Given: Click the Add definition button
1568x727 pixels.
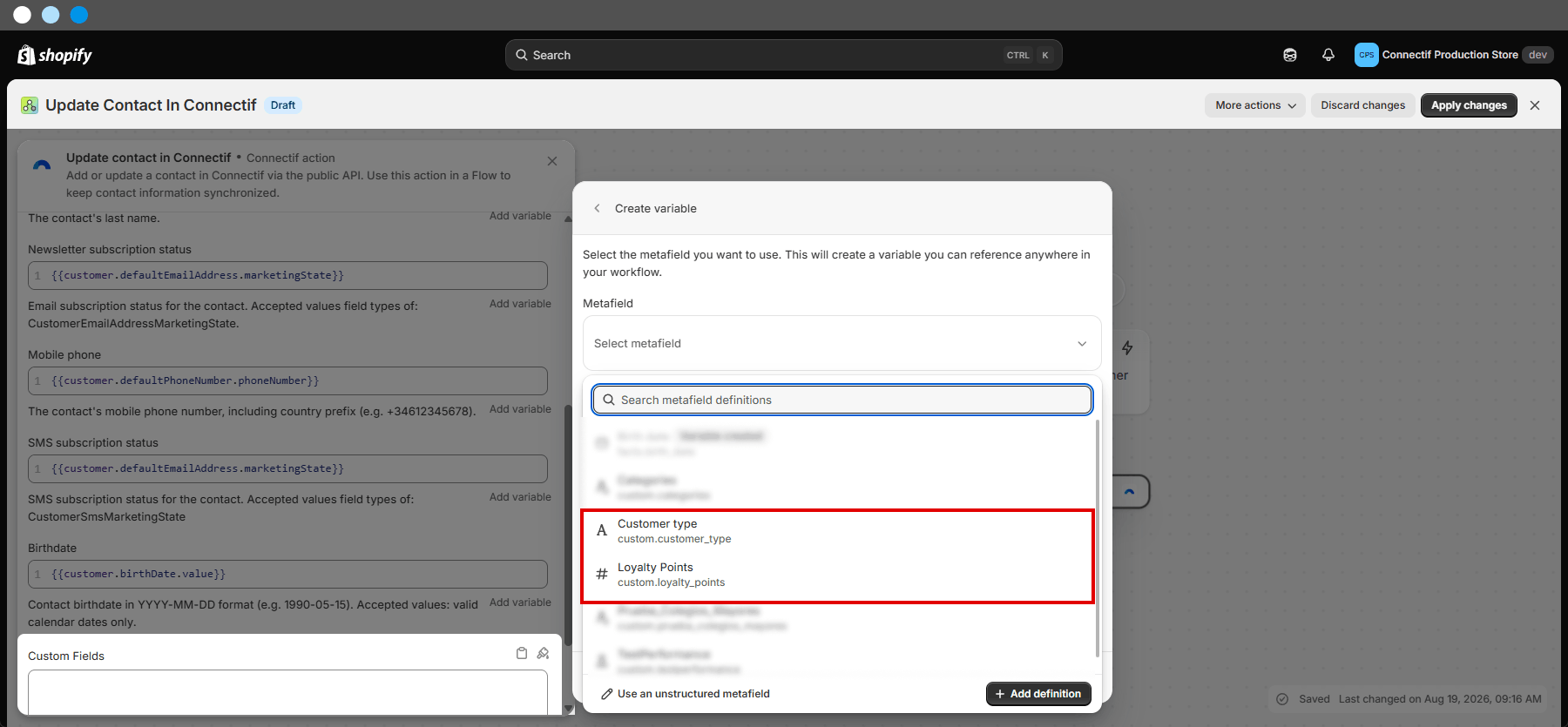Looking at the screenshot, I should (x=1038, y=694).
